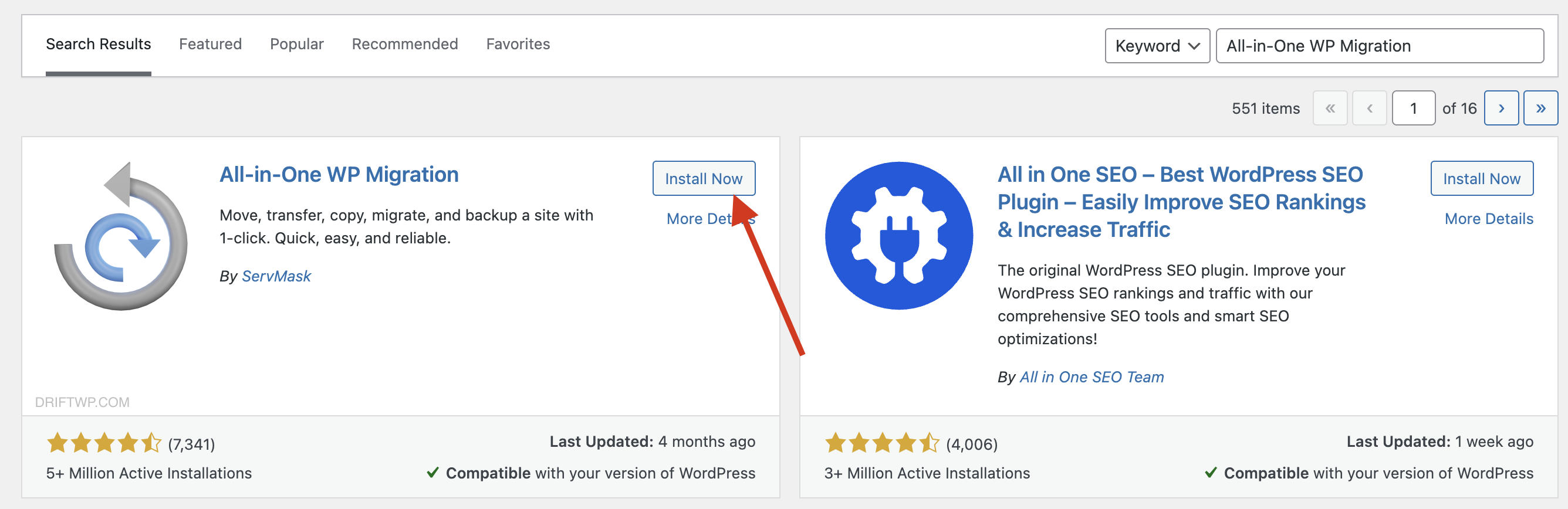Install the All-in-One WP Migration plugin
1568x509 pixels.
pyautogui.click(x=704, y=178)
